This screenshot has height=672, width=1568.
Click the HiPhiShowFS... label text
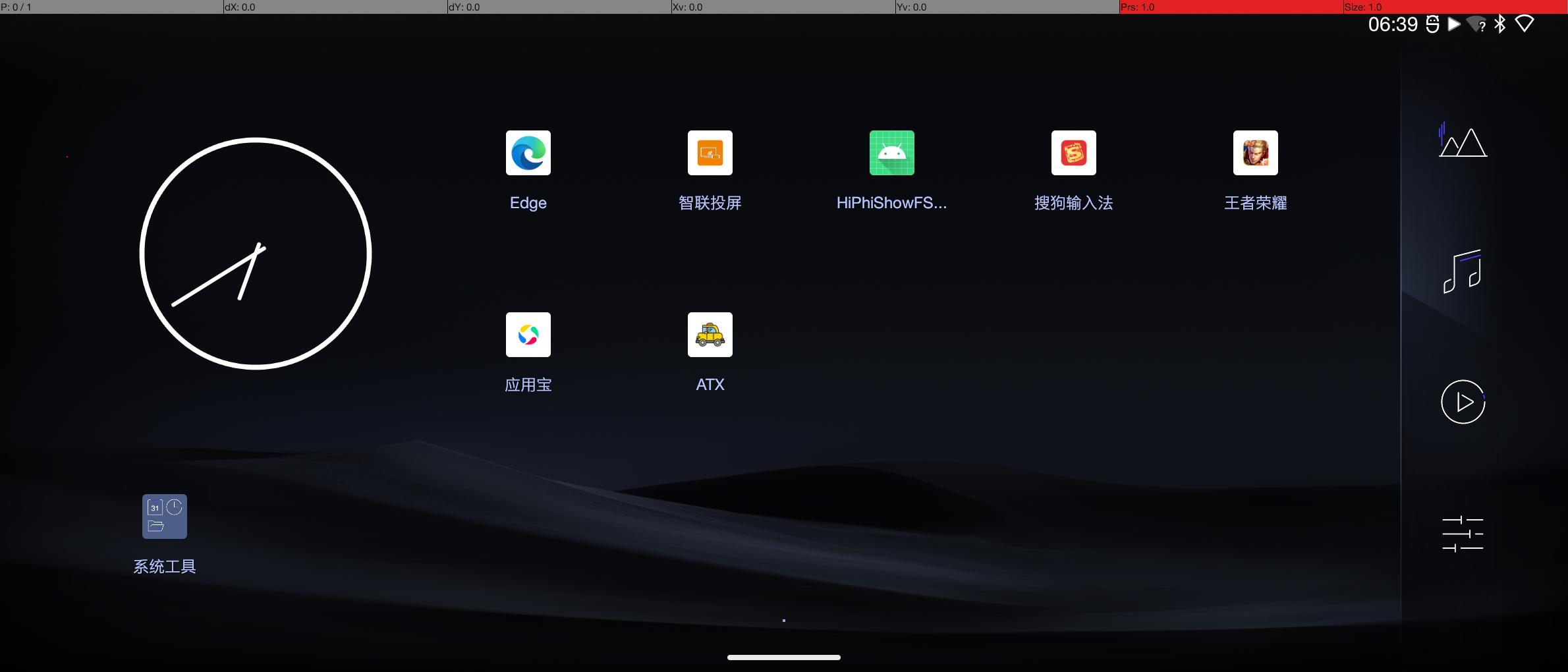click(892, 203)
